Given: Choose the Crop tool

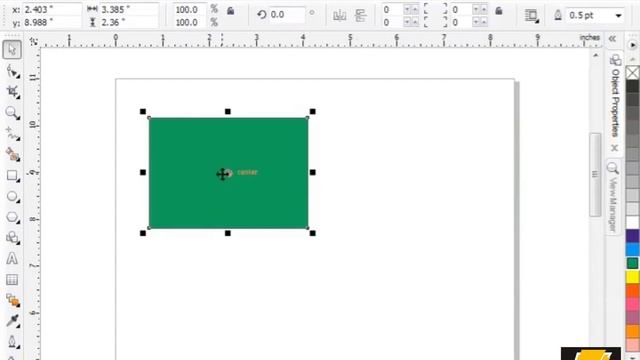Looking at the screenshot, I should (12, 91).
